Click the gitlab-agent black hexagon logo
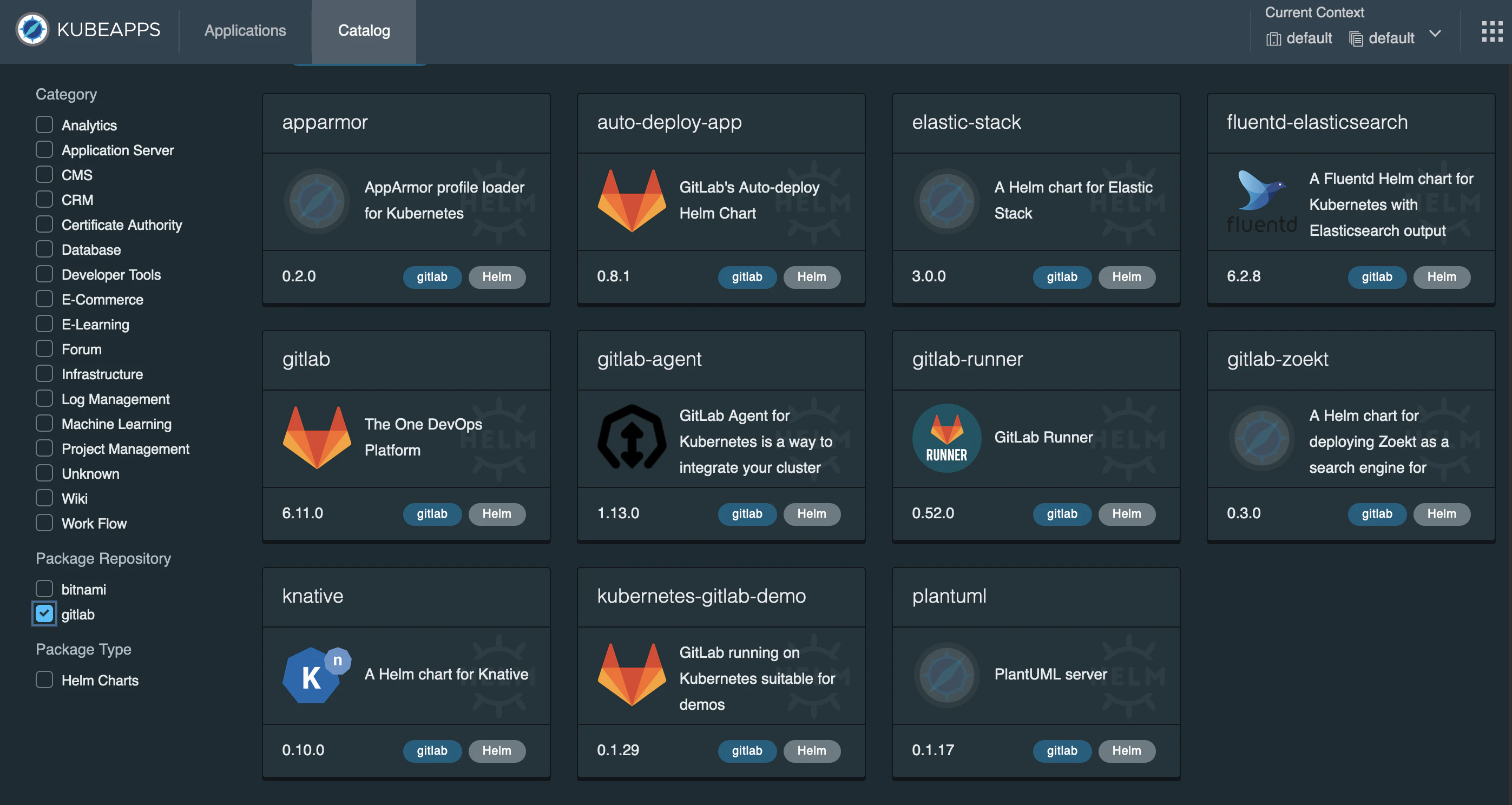Image resolution: width=1512 pixels, height=805 pixels. pyautogui.click(x=632, y=437)
